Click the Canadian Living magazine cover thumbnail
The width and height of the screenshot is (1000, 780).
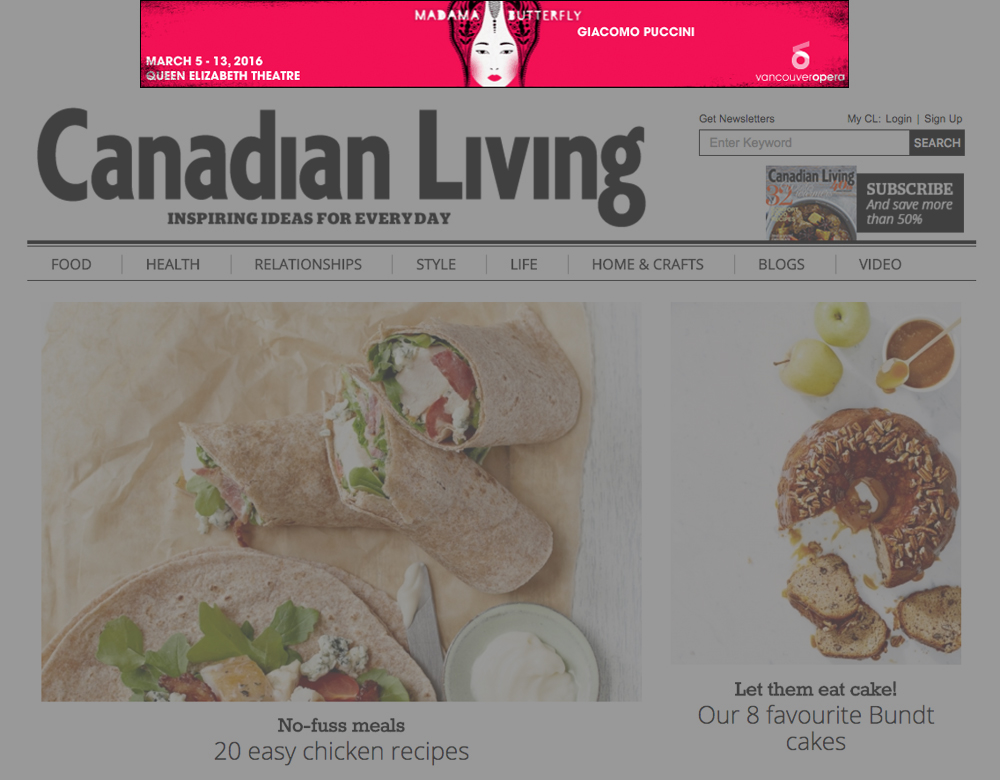tap(811, 203)
